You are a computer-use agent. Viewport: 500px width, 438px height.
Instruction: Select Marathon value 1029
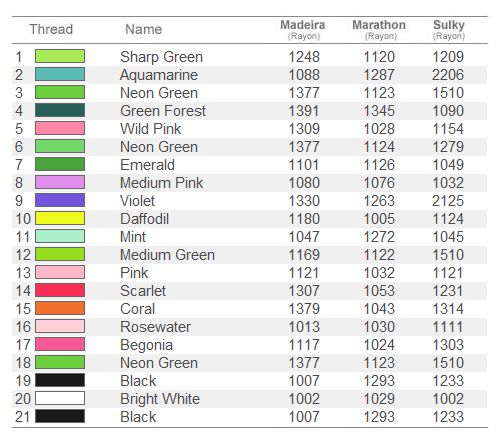pos(379,399)
